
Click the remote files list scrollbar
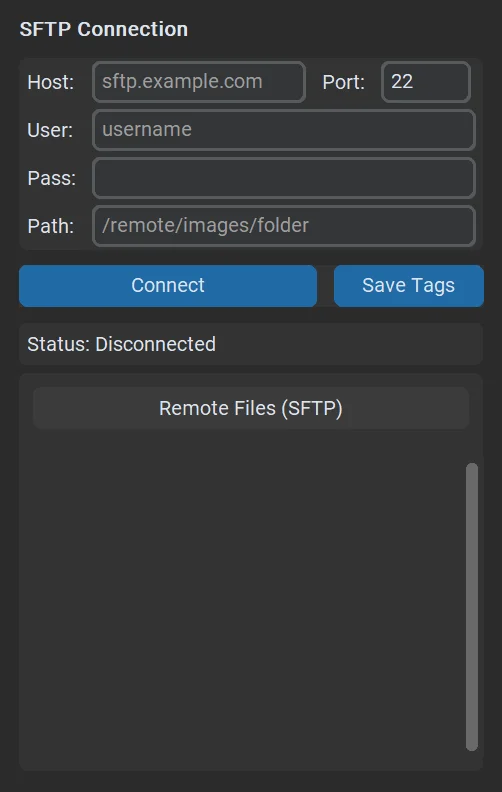[x=472, y=607]
